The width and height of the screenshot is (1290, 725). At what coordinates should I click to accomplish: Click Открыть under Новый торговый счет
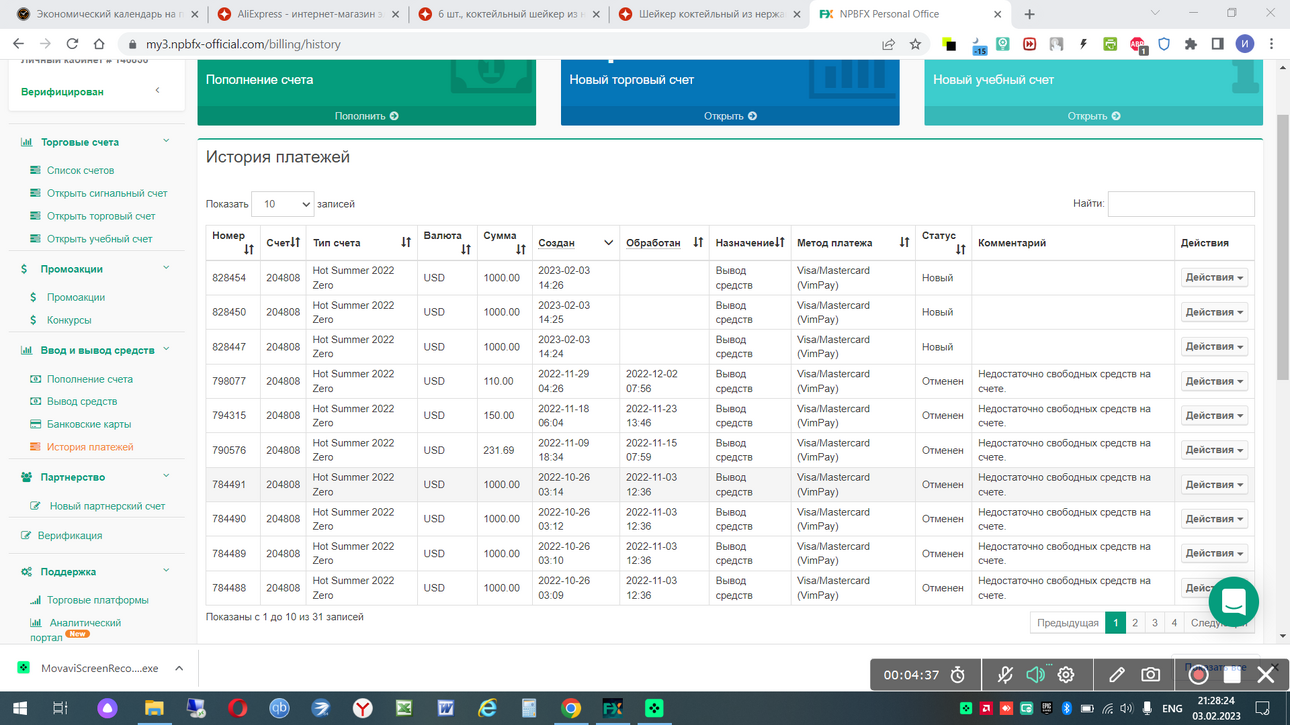pos(730,116)
